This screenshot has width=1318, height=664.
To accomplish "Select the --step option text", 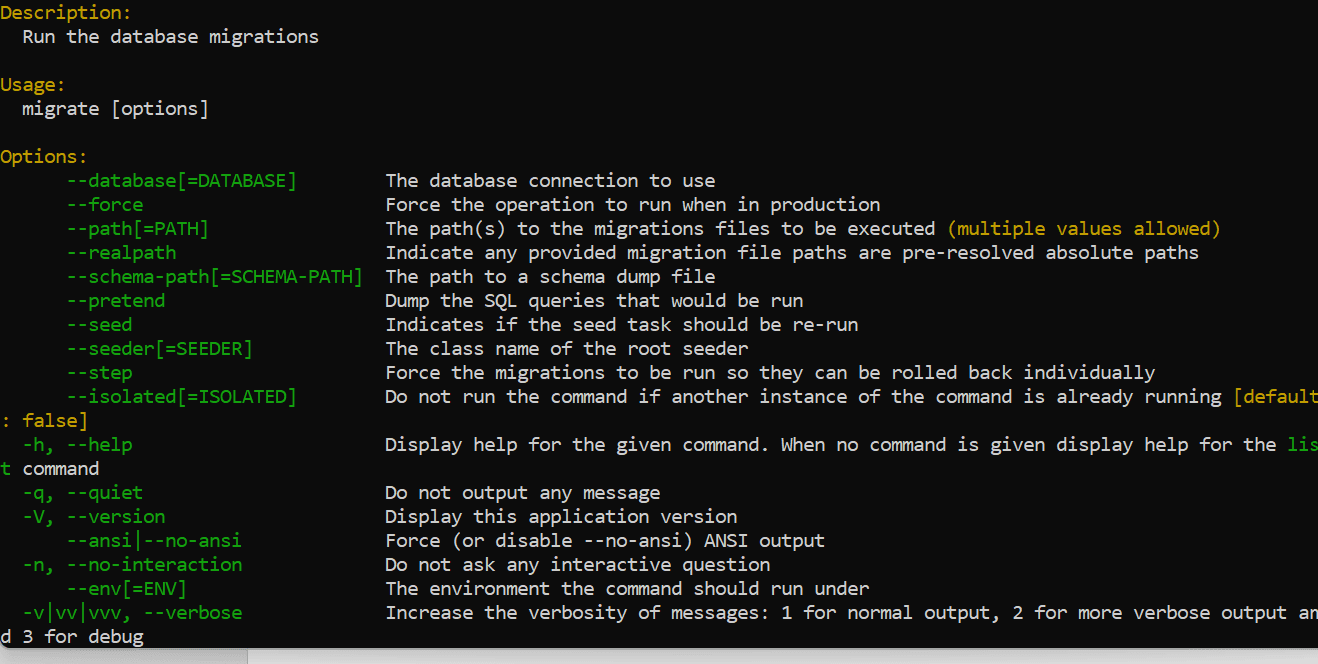I will tap(99, 373).
